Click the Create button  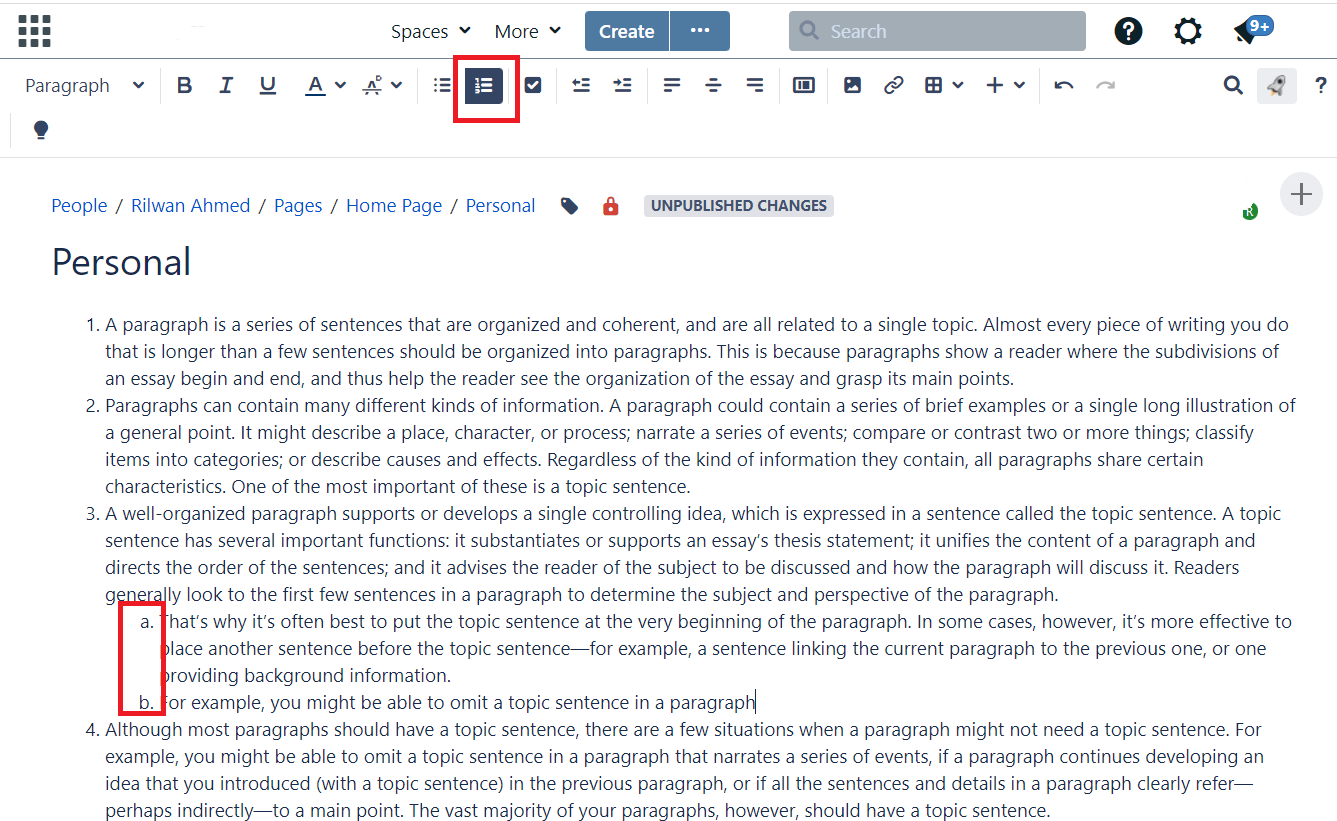[x=627, y=31]
